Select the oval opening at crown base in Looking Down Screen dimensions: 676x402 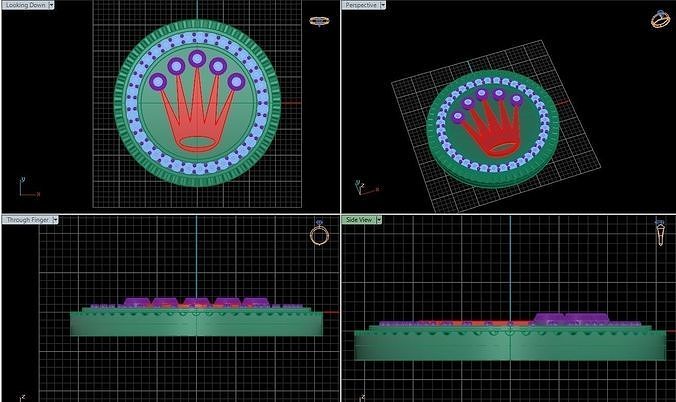[x=197, y=142]
